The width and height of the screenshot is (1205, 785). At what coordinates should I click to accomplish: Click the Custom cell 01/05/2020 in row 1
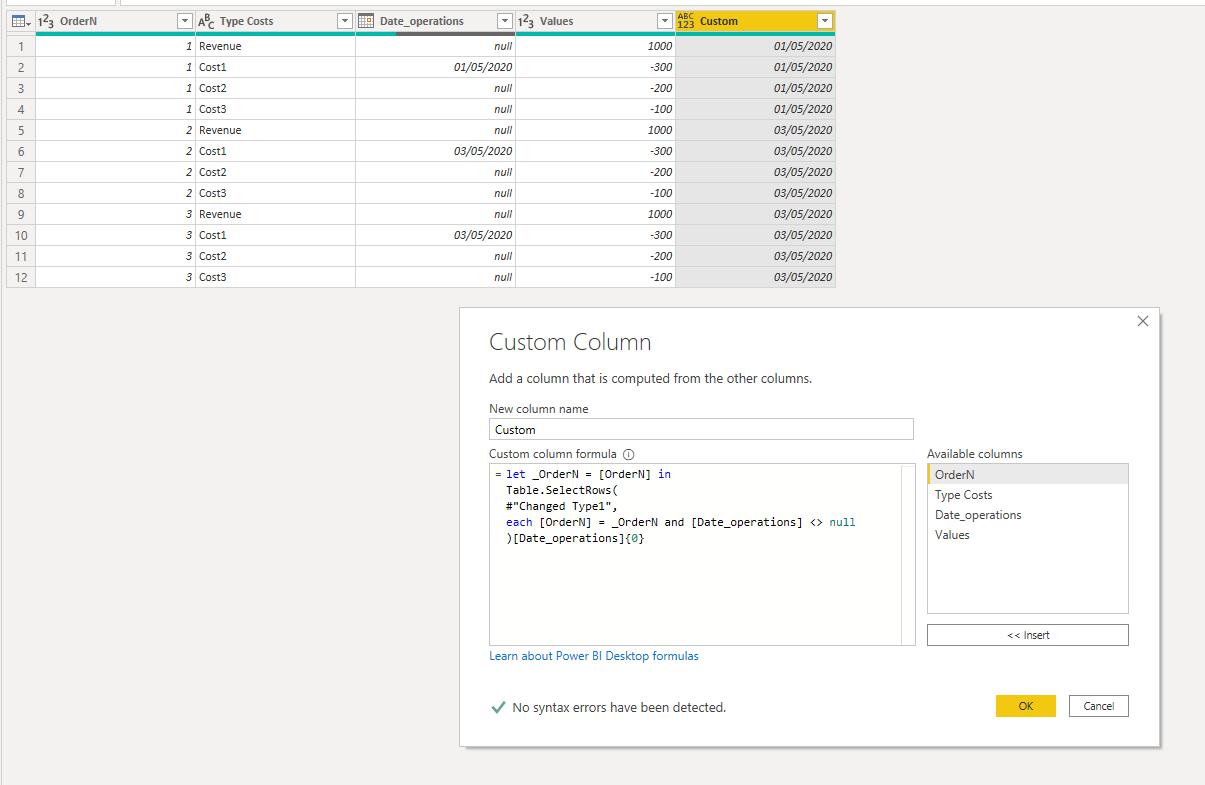755,46
